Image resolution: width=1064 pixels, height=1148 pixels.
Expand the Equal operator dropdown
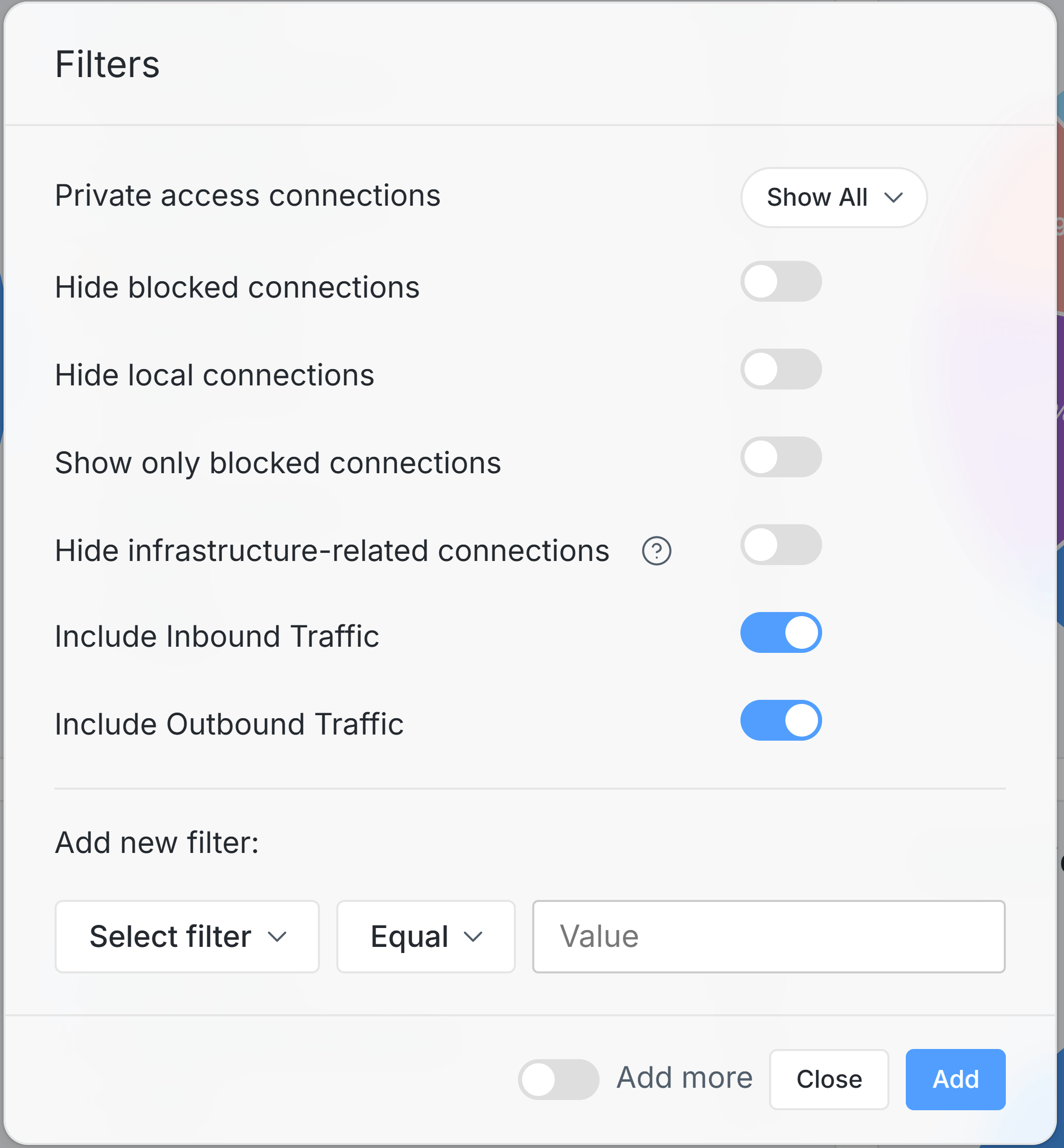click(426, 937)
